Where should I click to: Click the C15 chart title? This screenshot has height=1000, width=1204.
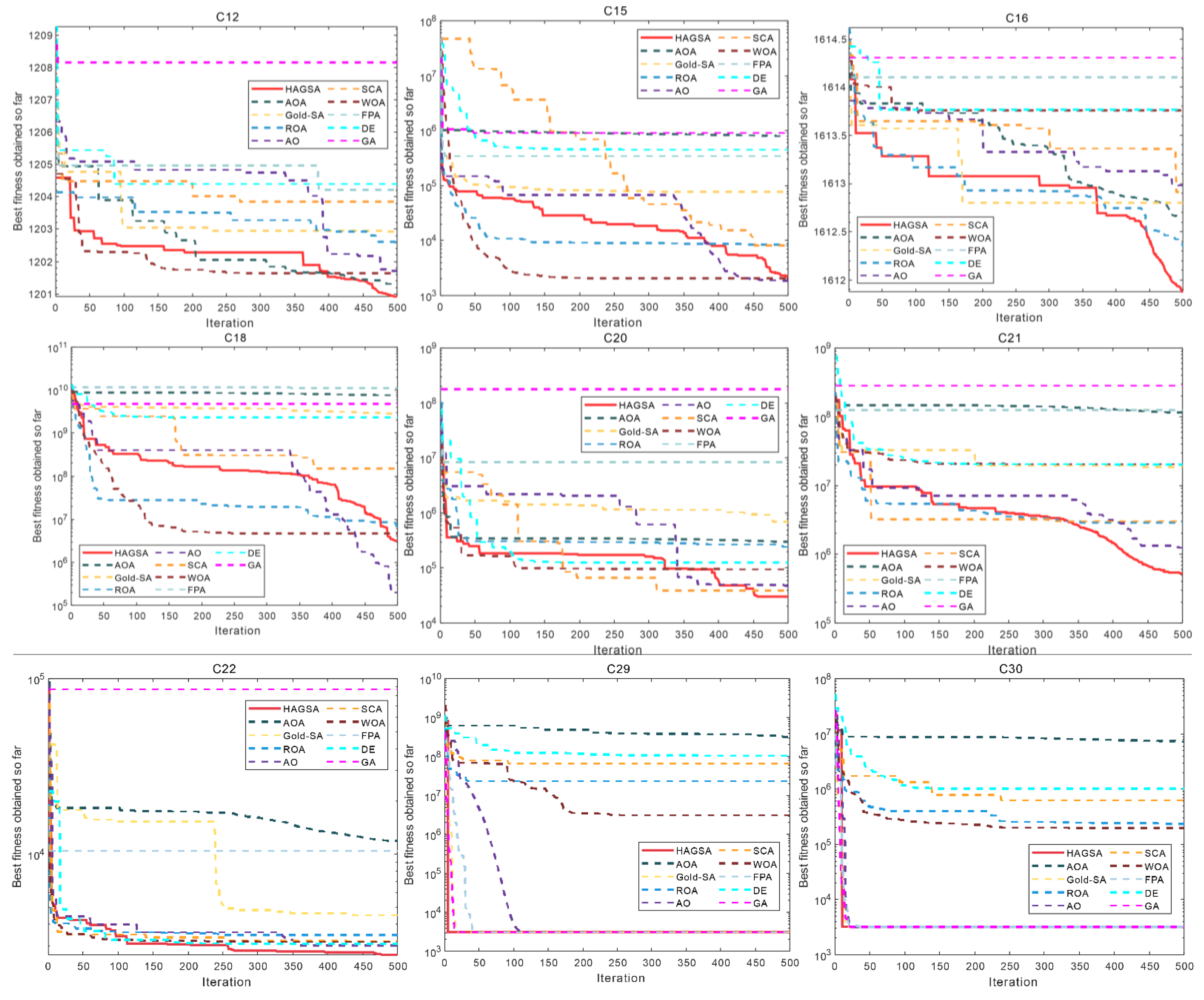click(x=615, y=11)
